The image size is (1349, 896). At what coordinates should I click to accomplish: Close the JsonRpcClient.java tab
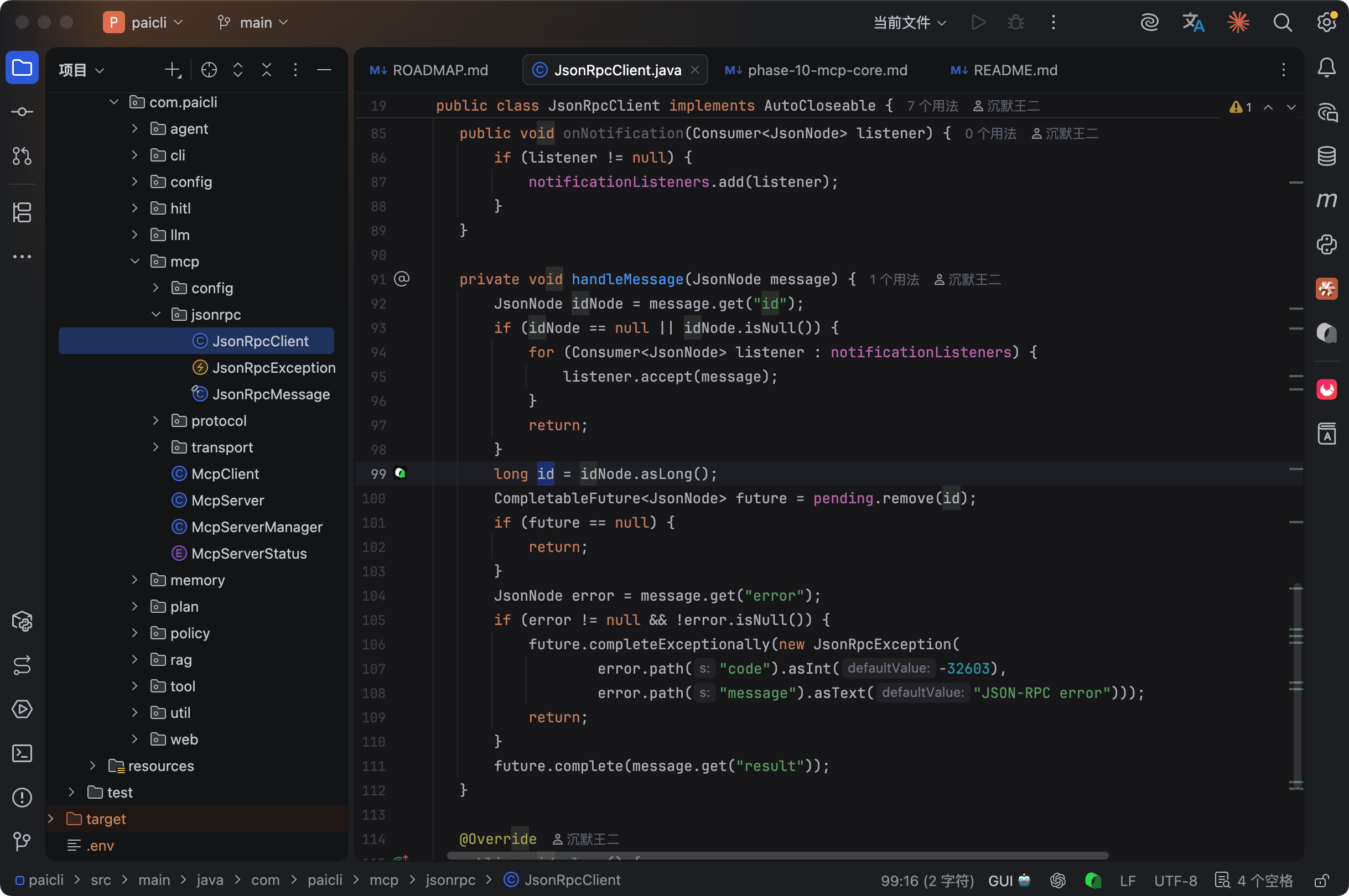(695, 69)
